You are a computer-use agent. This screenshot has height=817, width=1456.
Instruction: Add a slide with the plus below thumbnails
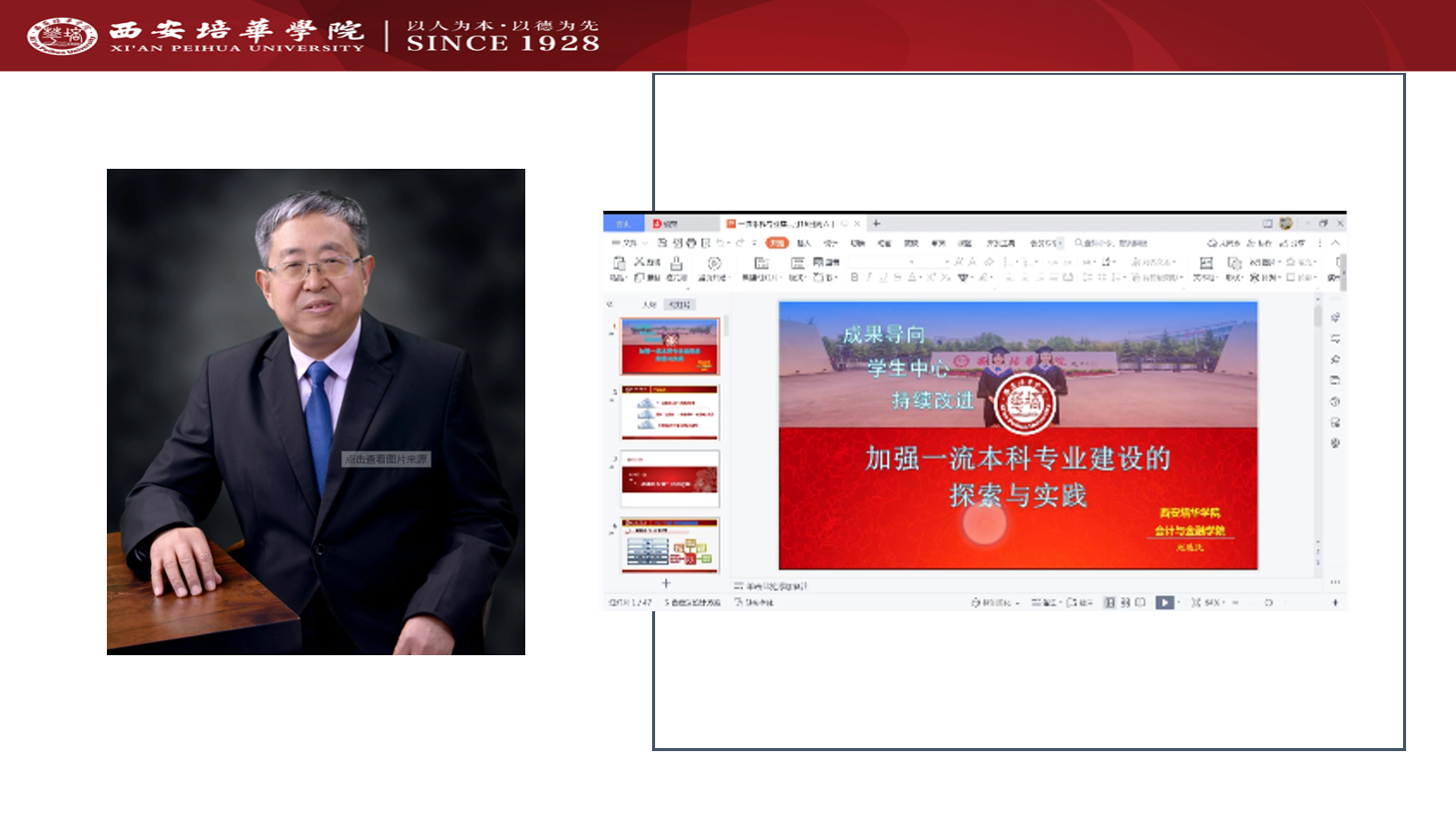666,583
